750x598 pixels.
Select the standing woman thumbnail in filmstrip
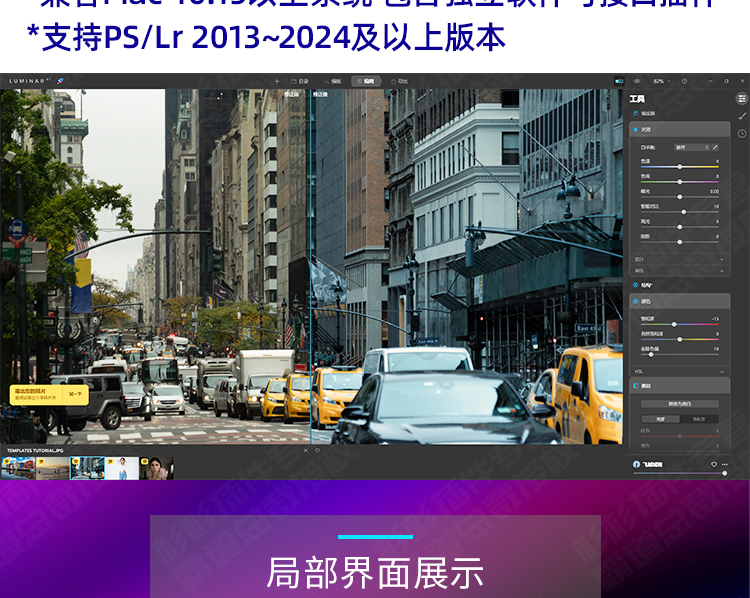(x=122, y=468)
